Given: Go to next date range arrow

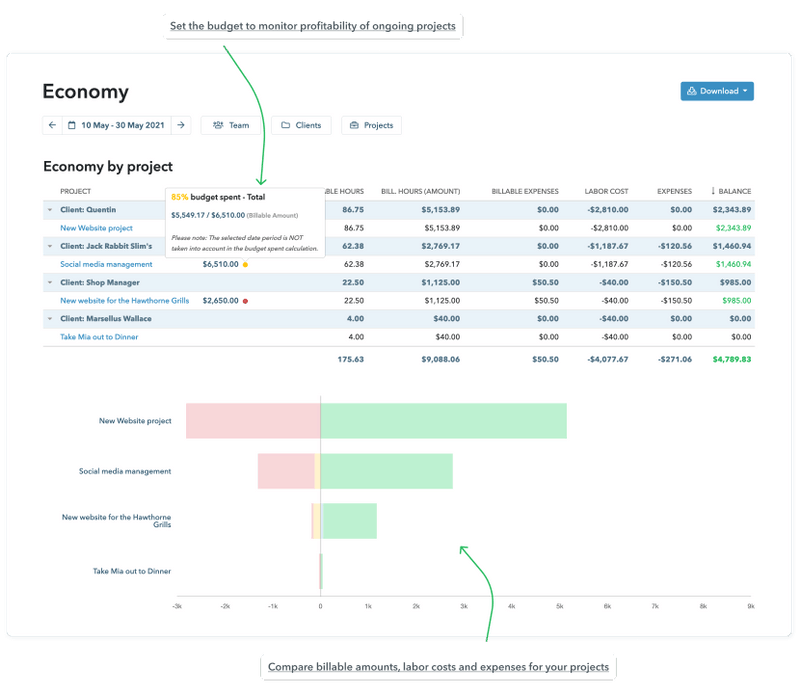Looking at the screenshot, I should click(181, 125).
